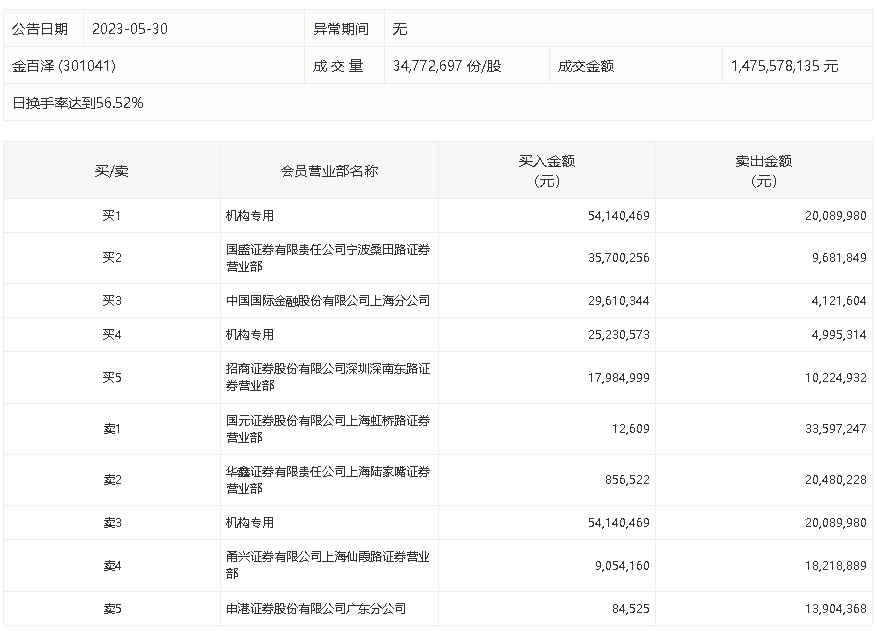The width and height of the screenshot is (877, 631).
Task: Select the announcement date 2023-05-30
Action: click(130, 29)
